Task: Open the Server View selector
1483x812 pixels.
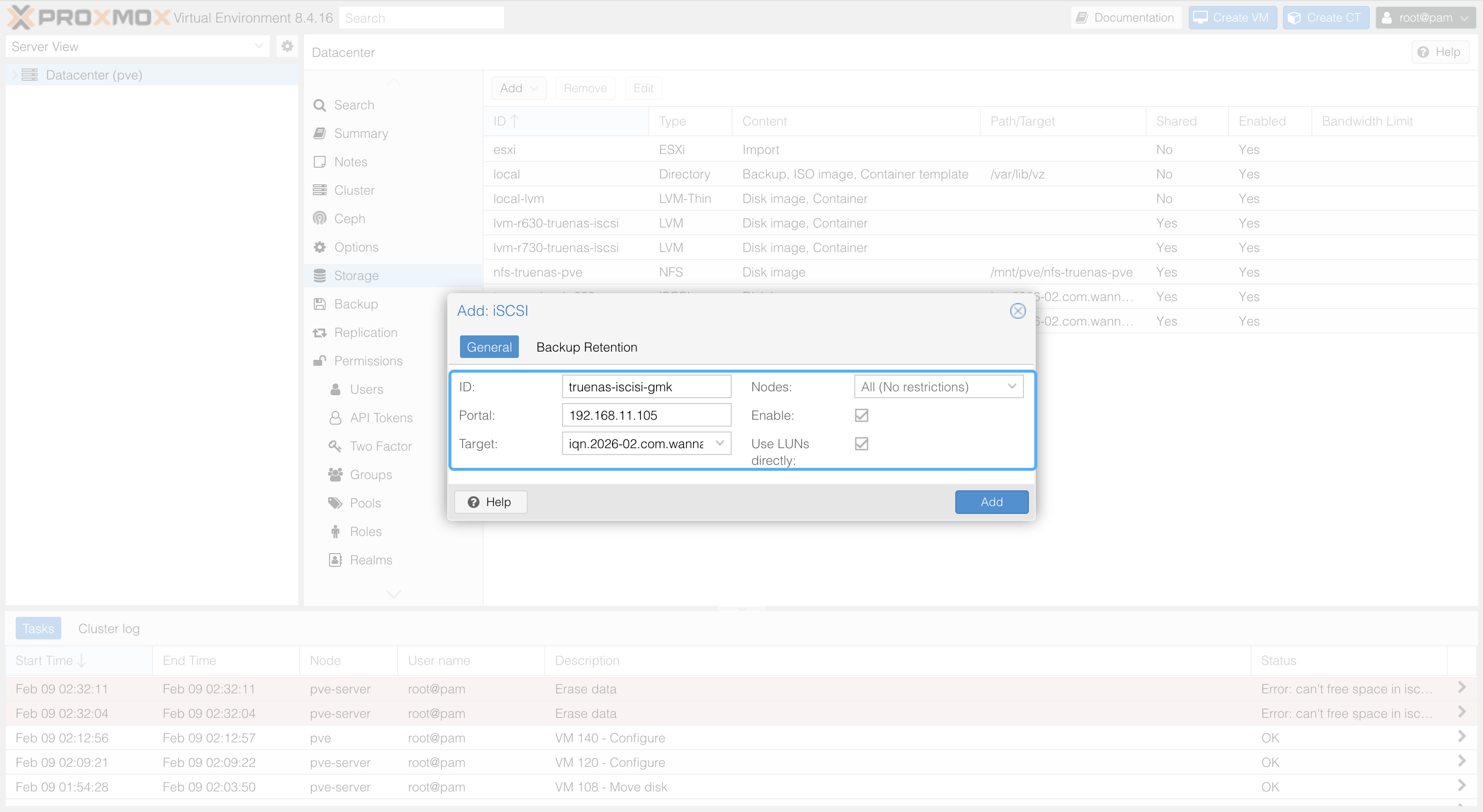Action: pos(137,47)
